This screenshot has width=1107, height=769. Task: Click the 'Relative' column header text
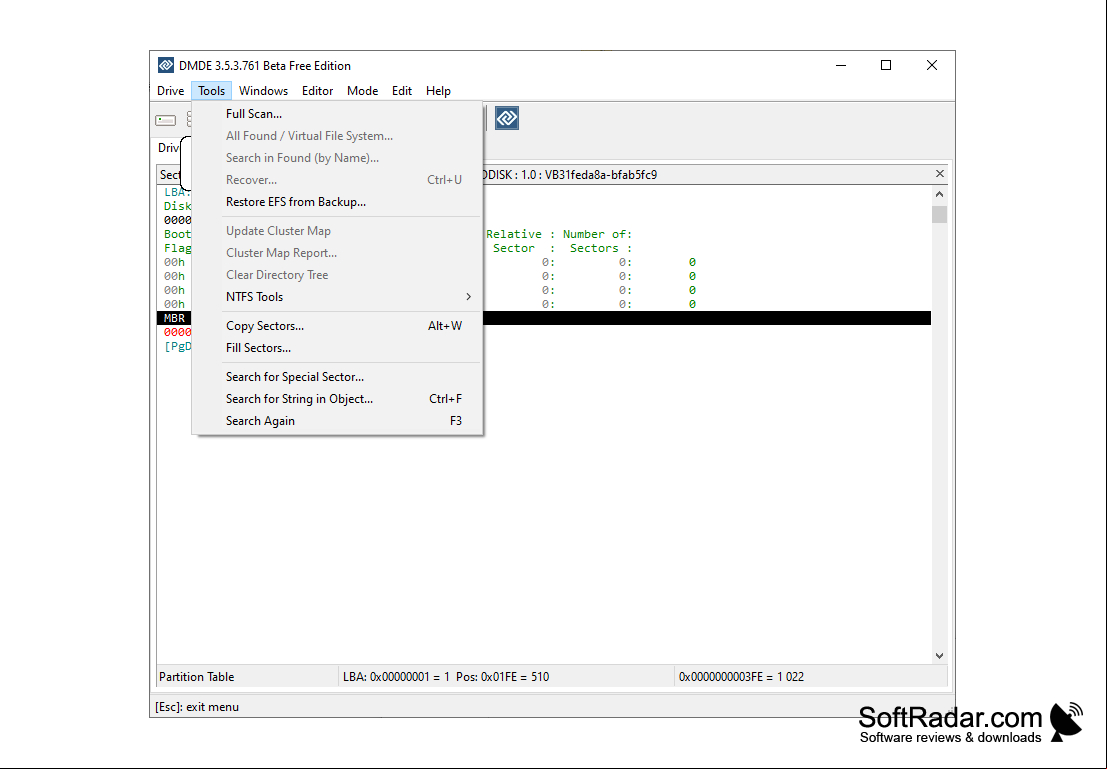click(514, 234)
